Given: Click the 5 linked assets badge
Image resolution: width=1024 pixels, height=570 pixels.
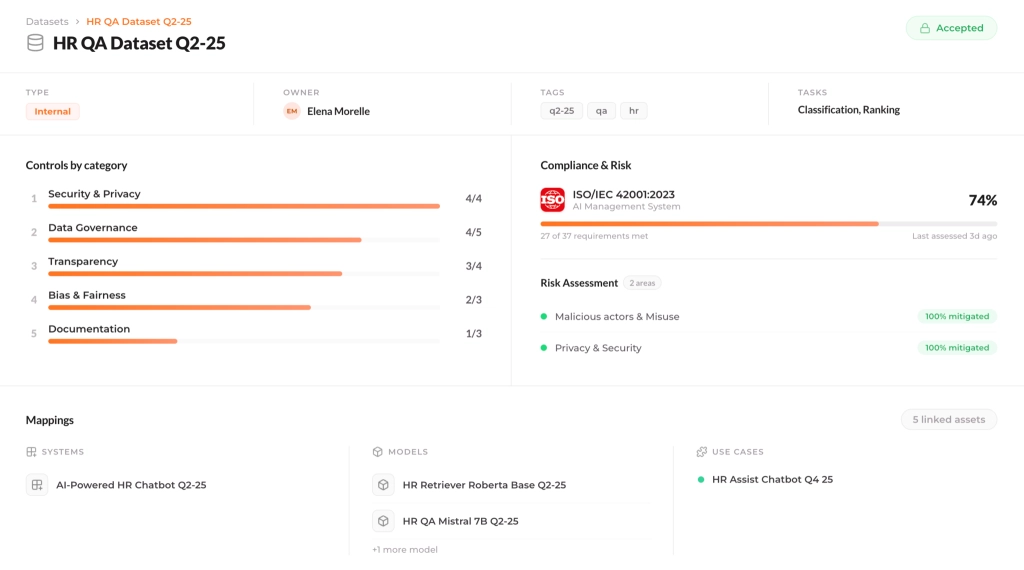Looking at the screenshot, I should click(948, 420).
